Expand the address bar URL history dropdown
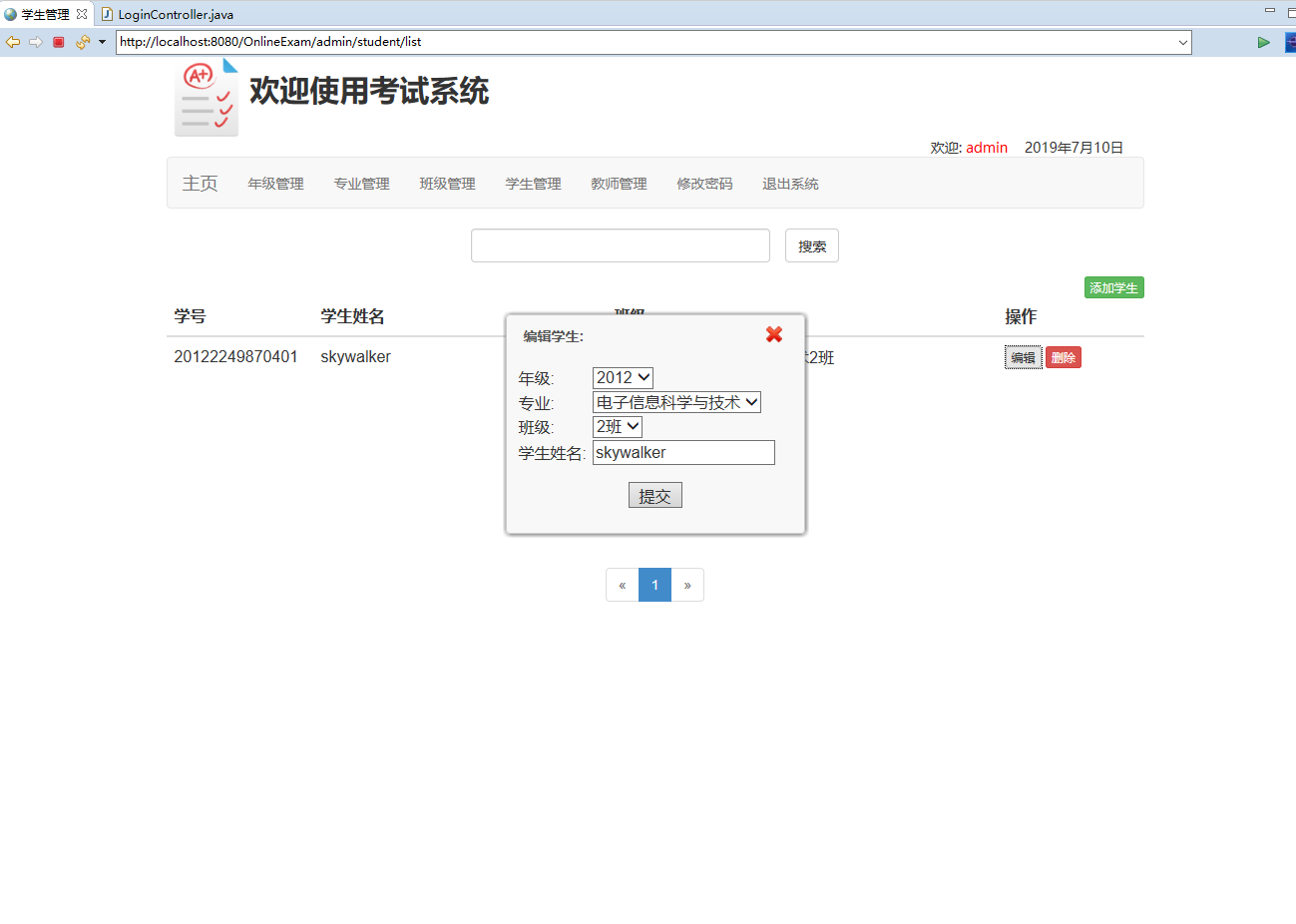The height and width of the screenshot is (924, 1296). pos(1182,42)
